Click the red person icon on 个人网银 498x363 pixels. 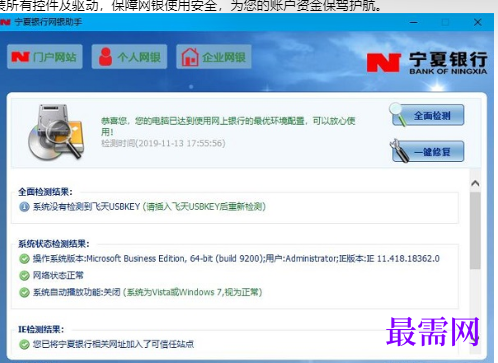(x=105, y=57)
